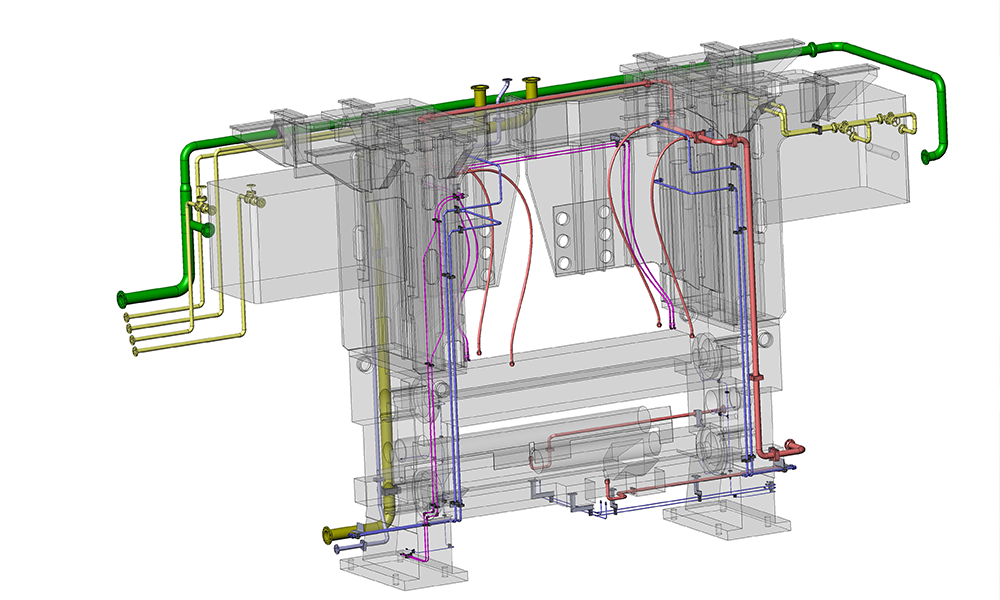The width and height of the screenshot is (1000, 600).
Task: Click the six-hole plate in the center
Action: [x=583, y=239]
